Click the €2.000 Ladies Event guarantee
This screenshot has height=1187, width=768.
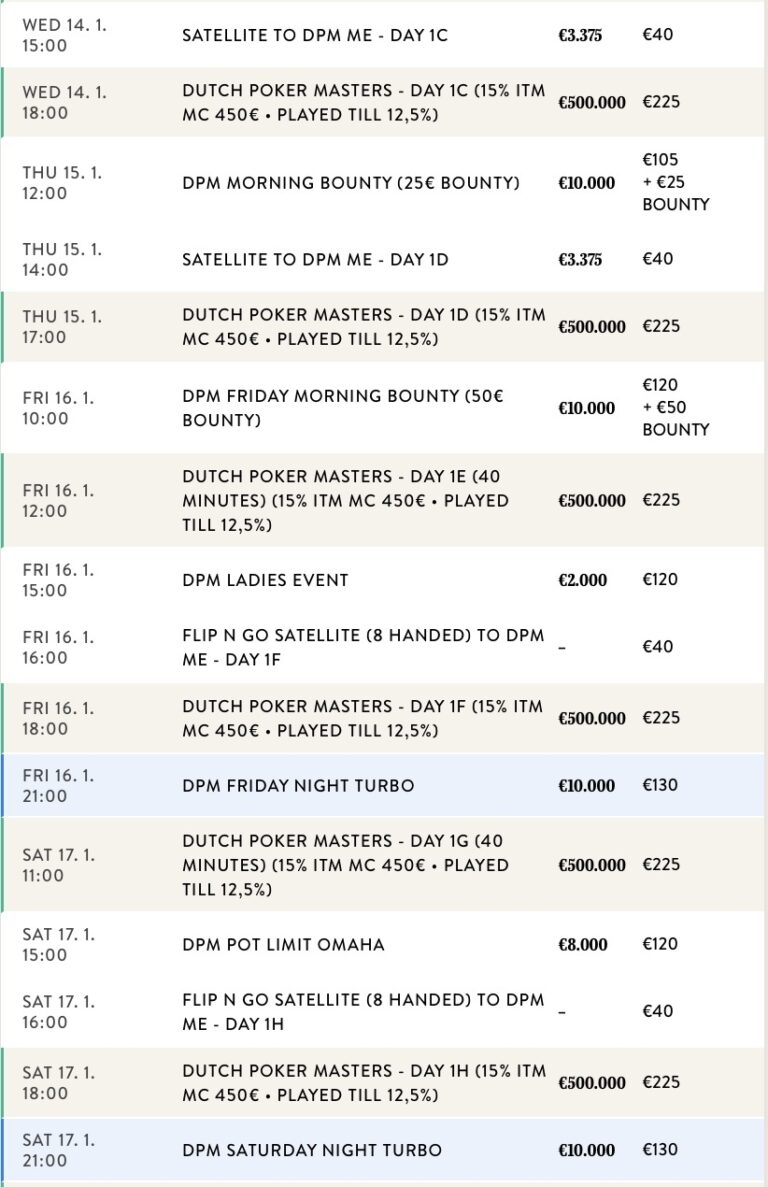pyautogui.click(x=582, y=580)
